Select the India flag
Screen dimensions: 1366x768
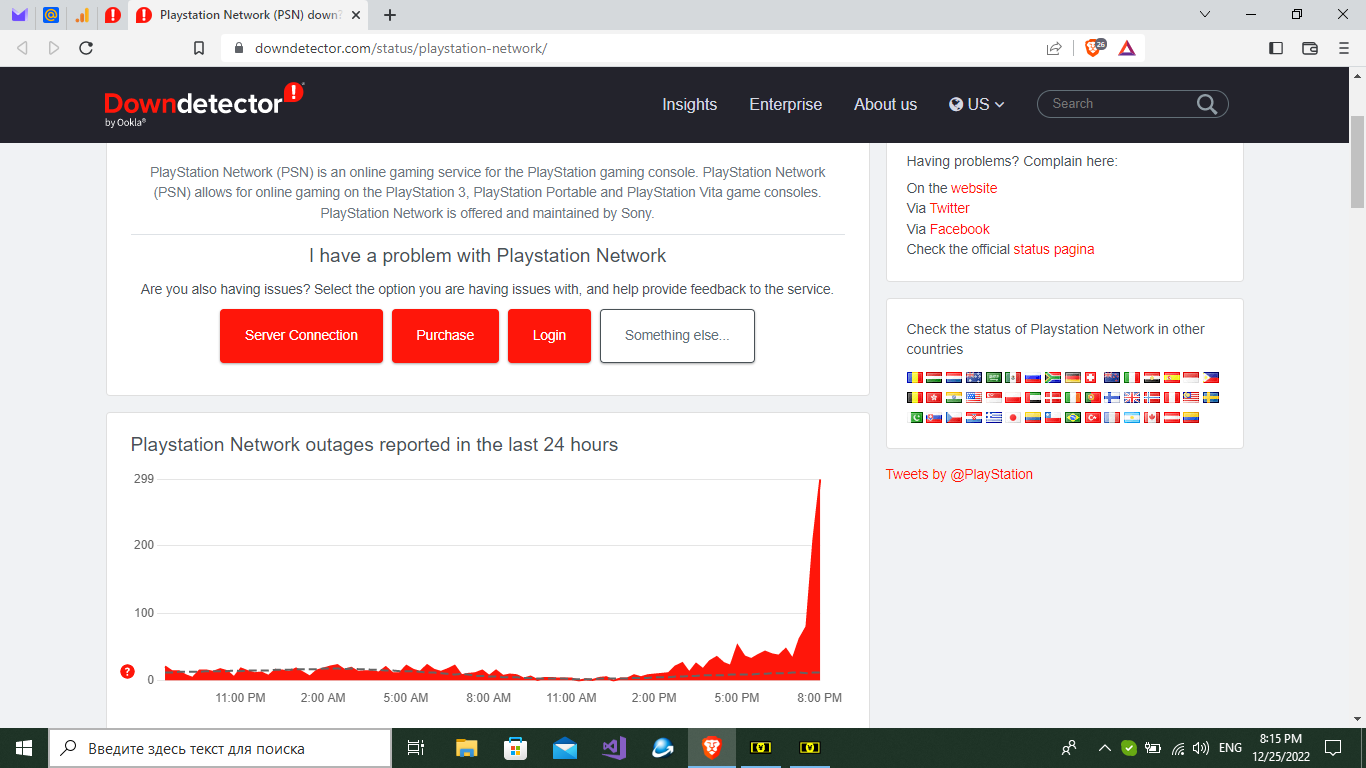pos(954,397)
